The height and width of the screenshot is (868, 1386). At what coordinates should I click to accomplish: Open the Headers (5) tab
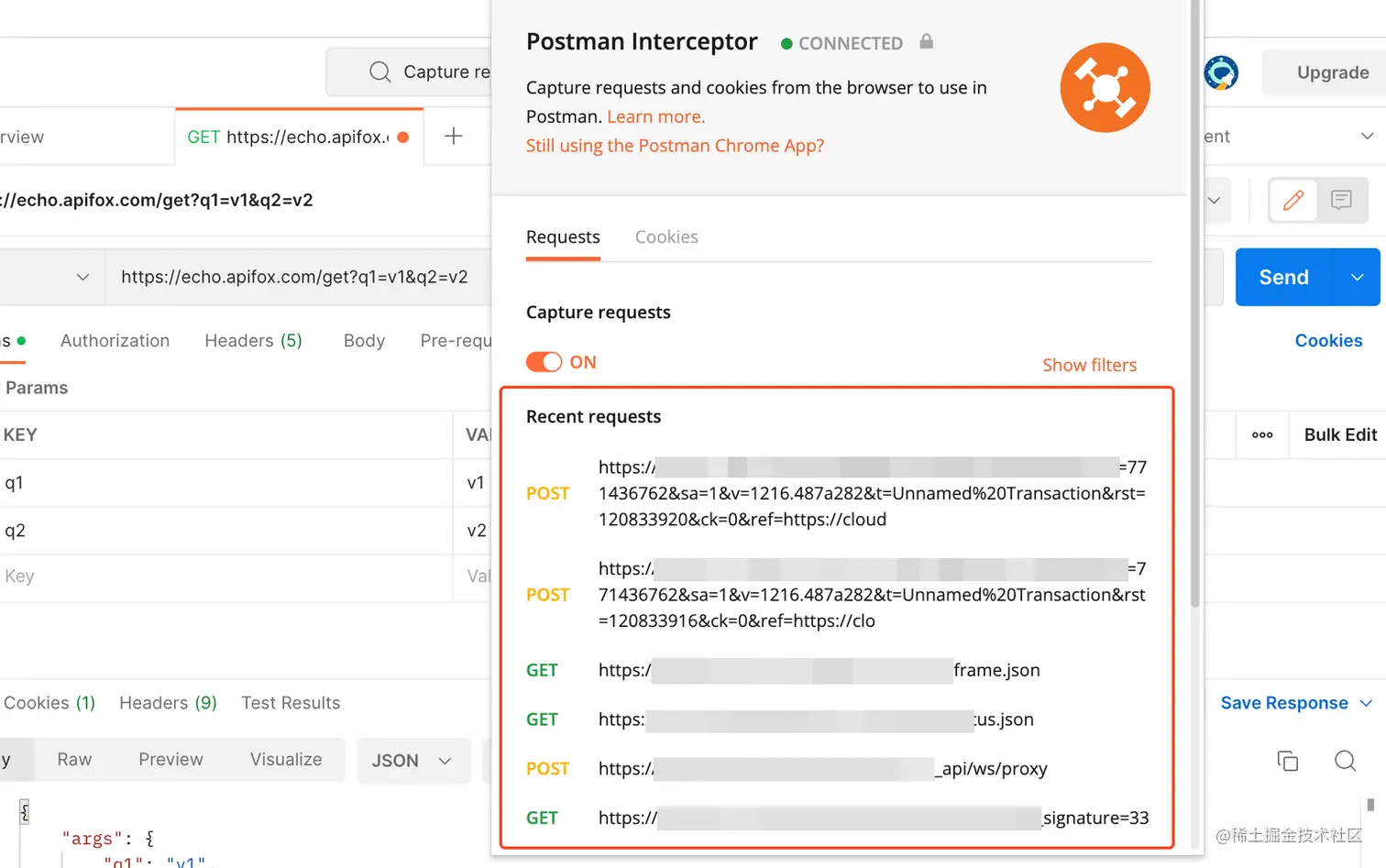pos(252,340)
